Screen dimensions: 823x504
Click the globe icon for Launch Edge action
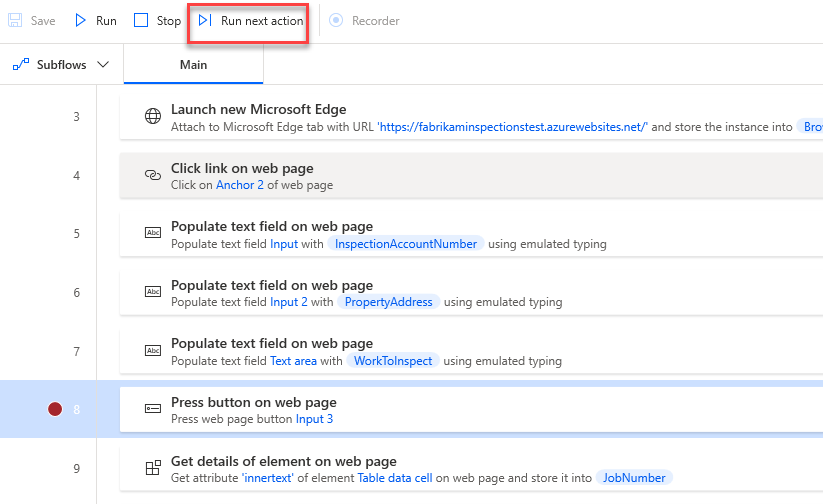pos(153,117)
